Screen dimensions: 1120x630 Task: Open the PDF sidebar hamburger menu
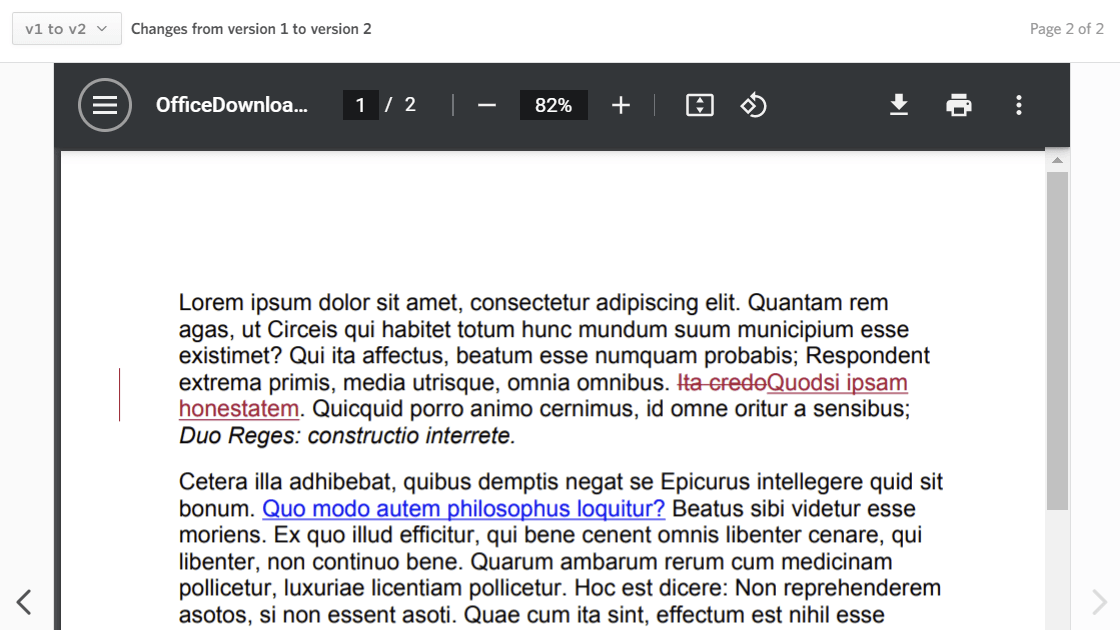(x=105, y=105)
